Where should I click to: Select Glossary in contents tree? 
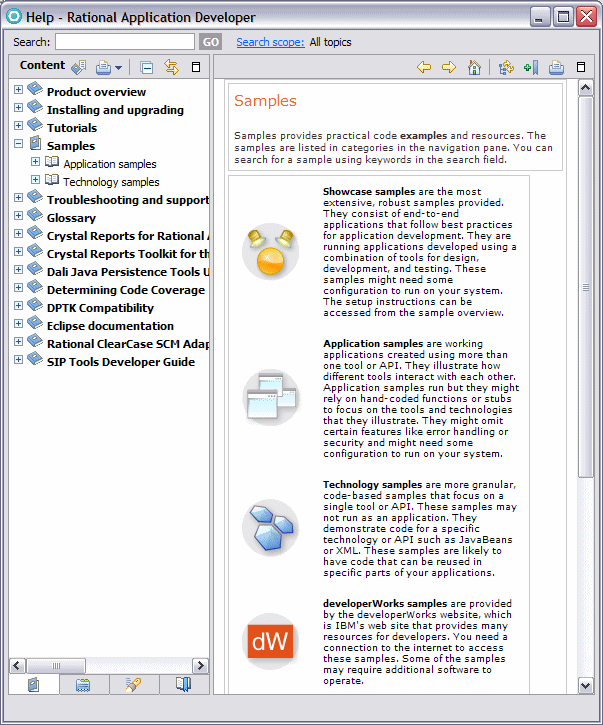(71, 218)
